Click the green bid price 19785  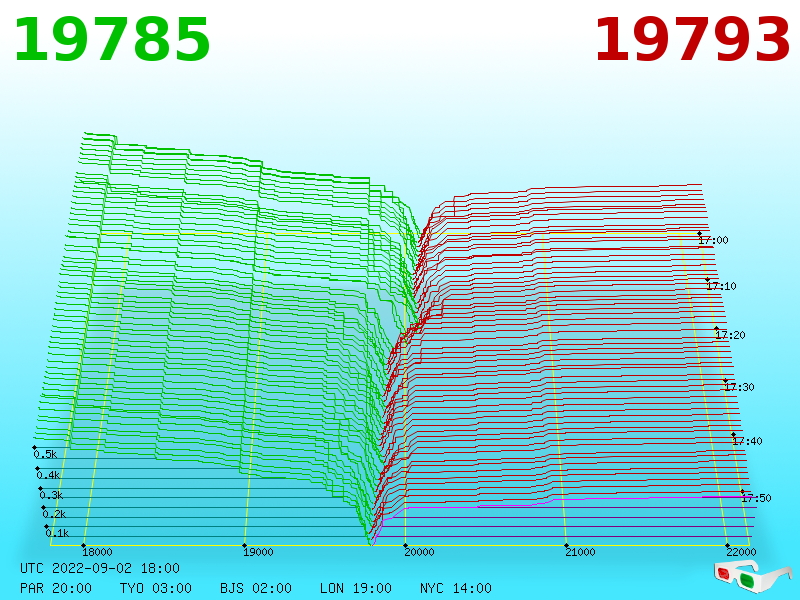coord(112,40)
